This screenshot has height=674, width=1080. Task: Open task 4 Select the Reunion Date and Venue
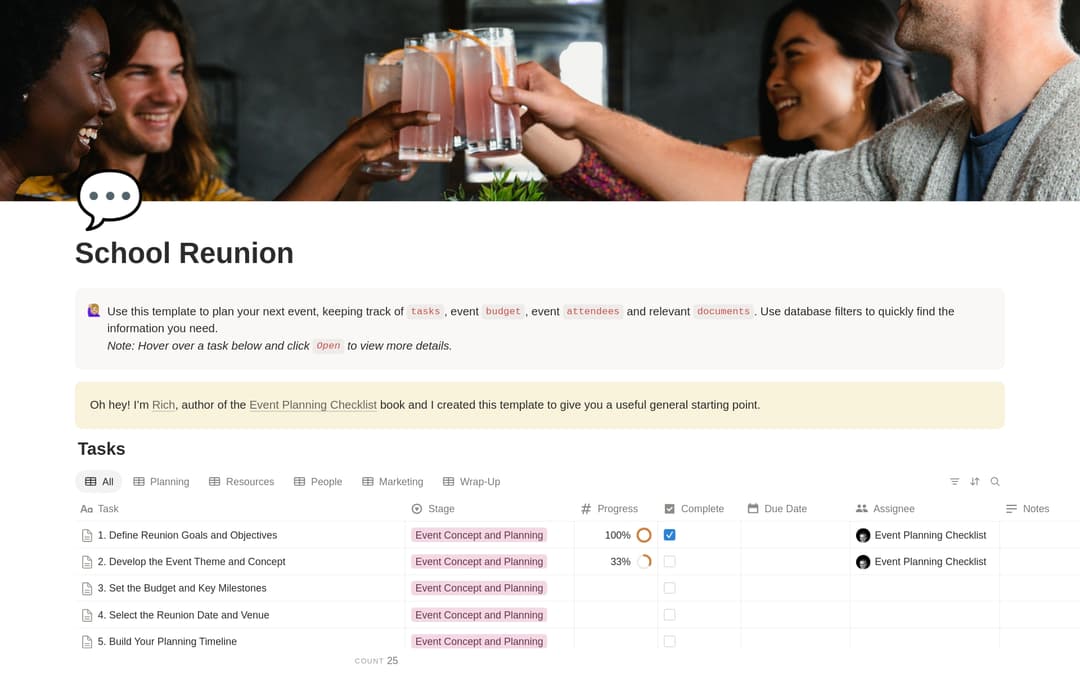tap(183, 615)
